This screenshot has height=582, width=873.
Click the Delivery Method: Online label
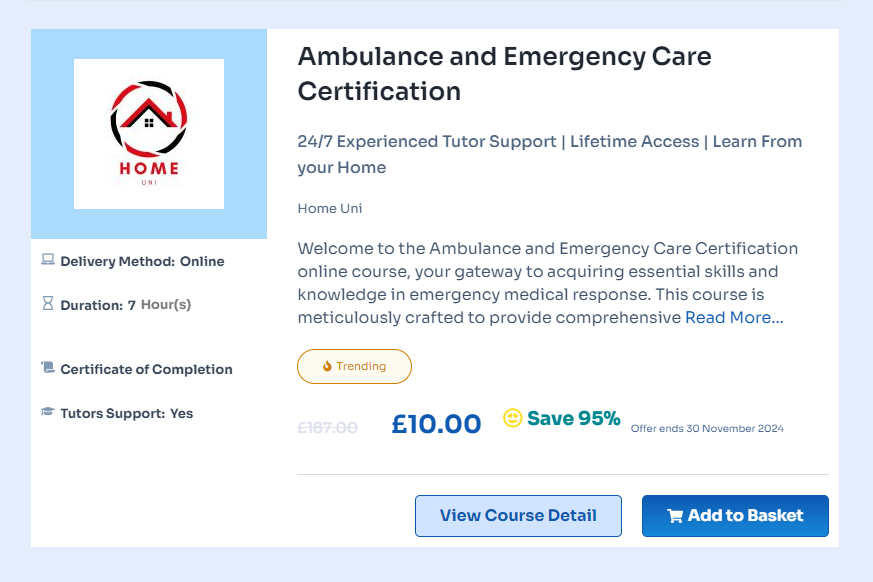click(142, 261)
